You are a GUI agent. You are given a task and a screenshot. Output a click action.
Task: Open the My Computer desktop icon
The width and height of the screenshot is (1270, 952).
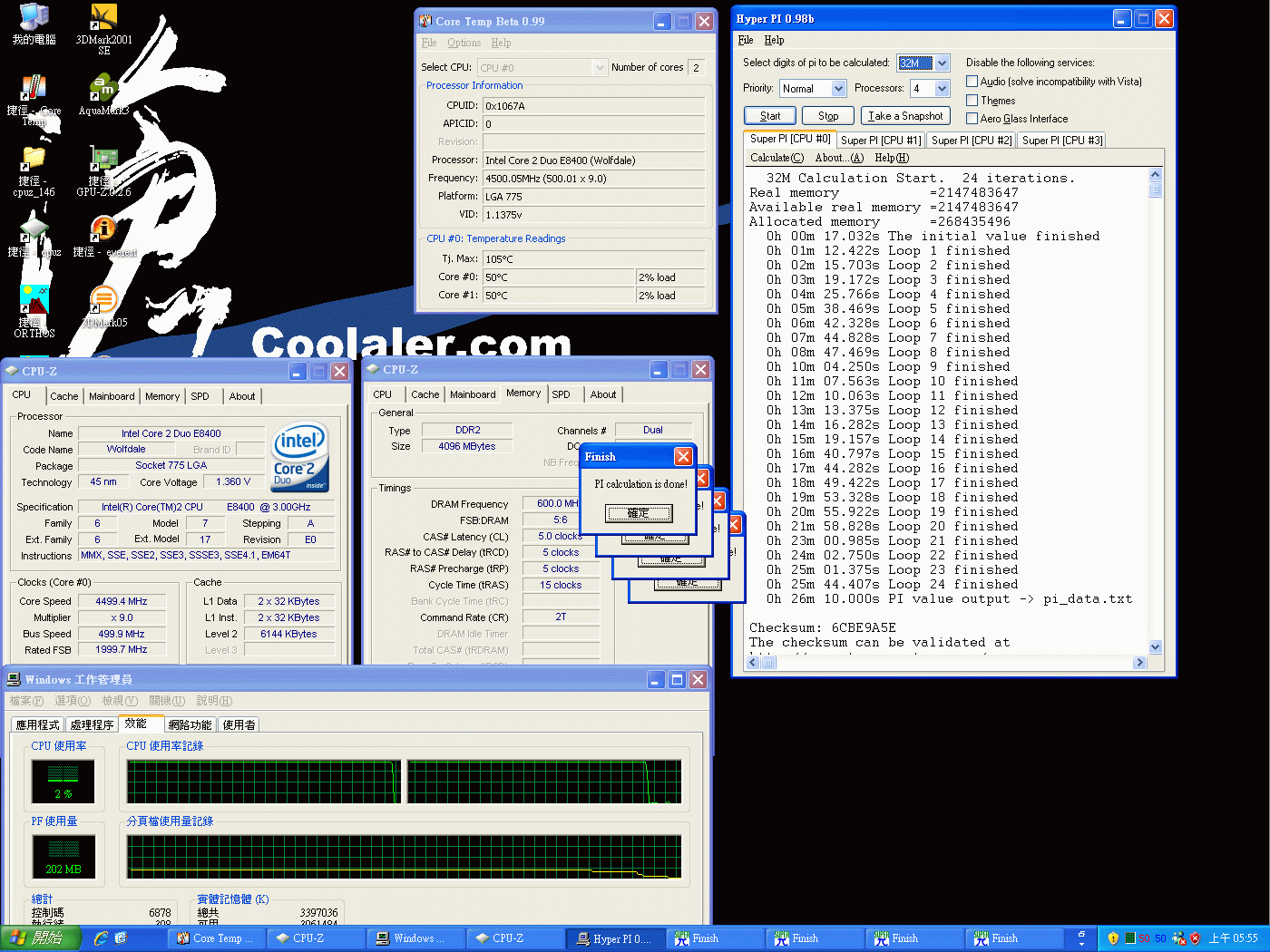point(34,24)
